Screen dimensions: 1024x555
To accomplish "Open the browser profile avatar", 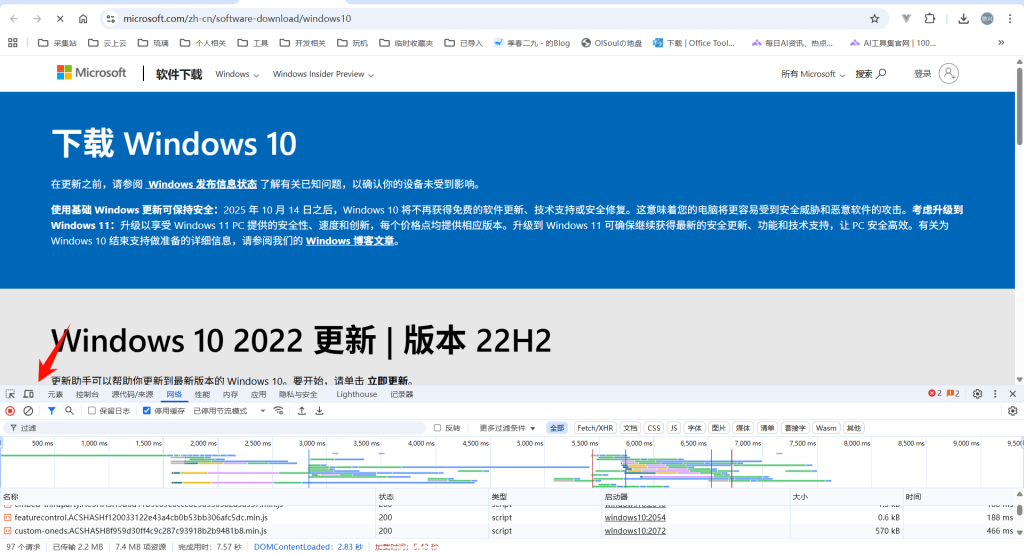I will [x=987, y=19].
